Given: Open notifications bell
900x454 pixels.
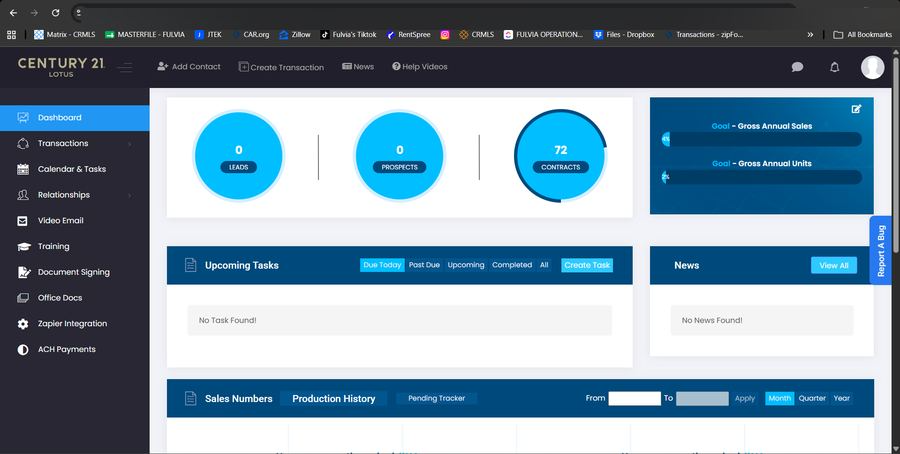Looking at the screenshot, I should [x=835, y=67].
